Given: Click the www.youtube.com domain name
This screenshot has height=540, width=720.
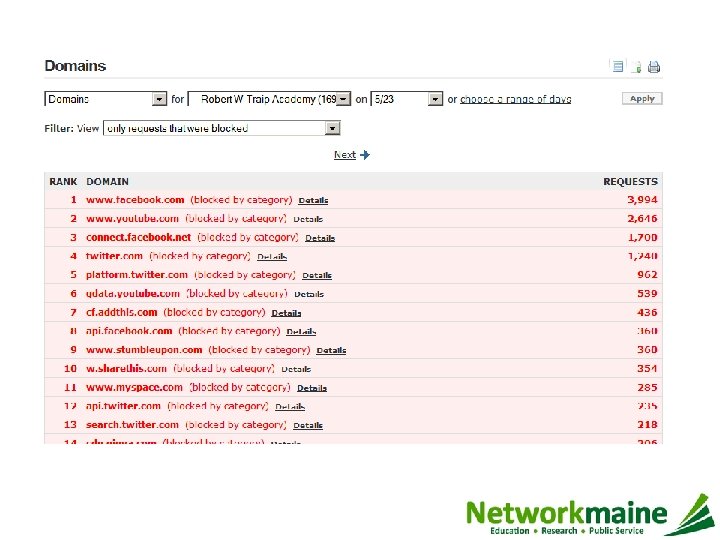Looking at the screenshot, I should 132,219.
